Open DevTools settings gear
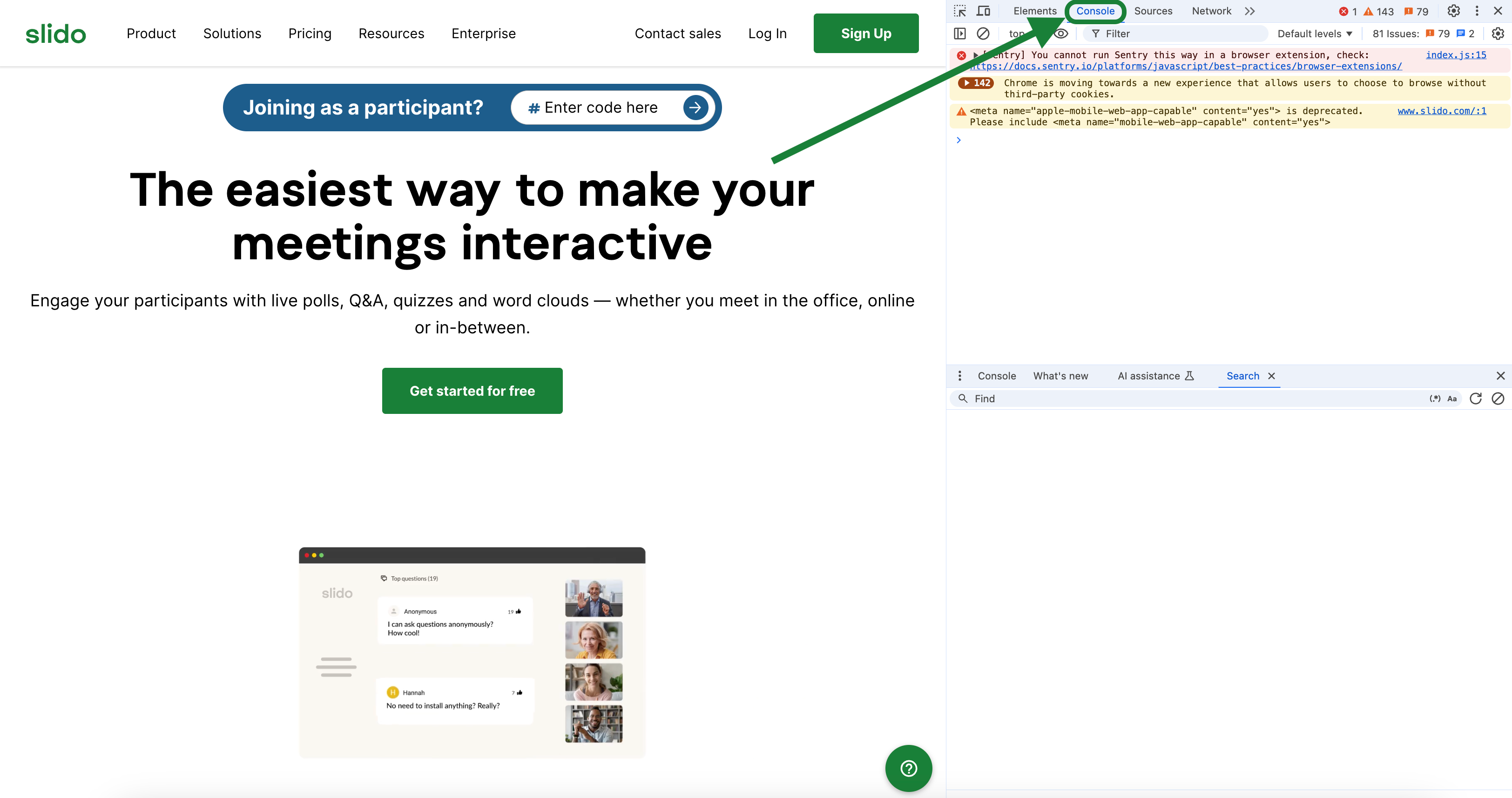The image size is (1512, 798). click(1453, 11)
